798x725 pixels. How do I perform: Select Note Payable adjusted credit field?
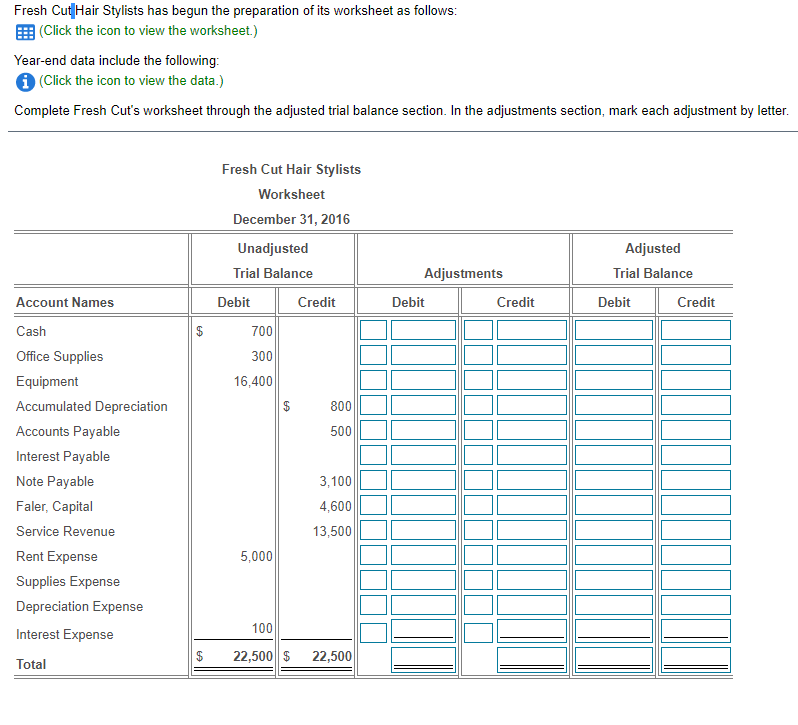pyautogui.click(x=695, y=479)
